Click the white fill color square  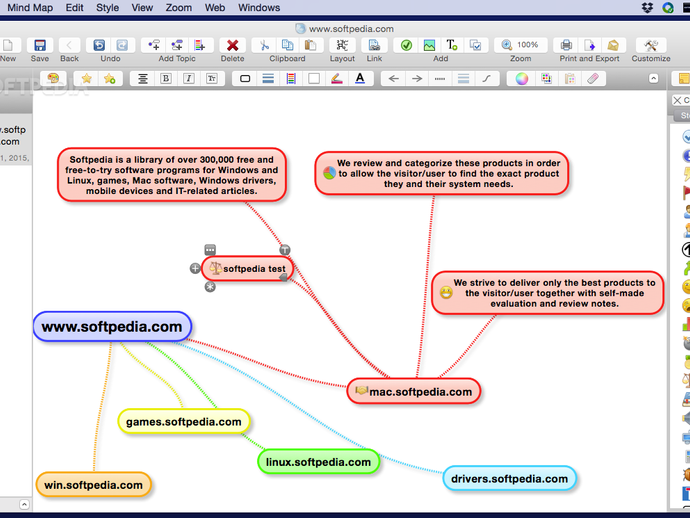314,78
